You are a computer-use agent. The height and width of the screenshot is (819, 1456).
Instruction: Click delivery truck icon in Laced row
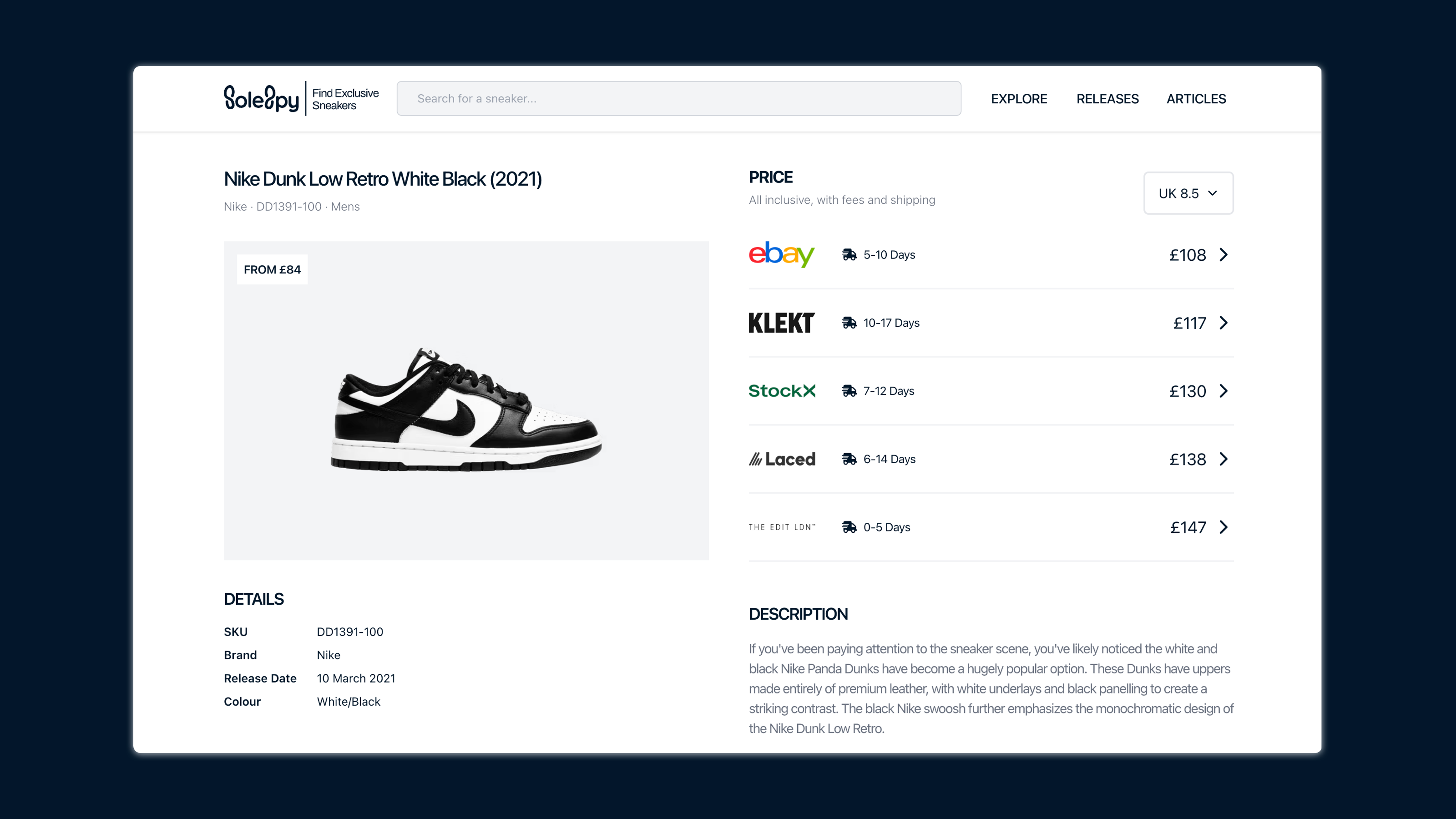pos(849,459)
